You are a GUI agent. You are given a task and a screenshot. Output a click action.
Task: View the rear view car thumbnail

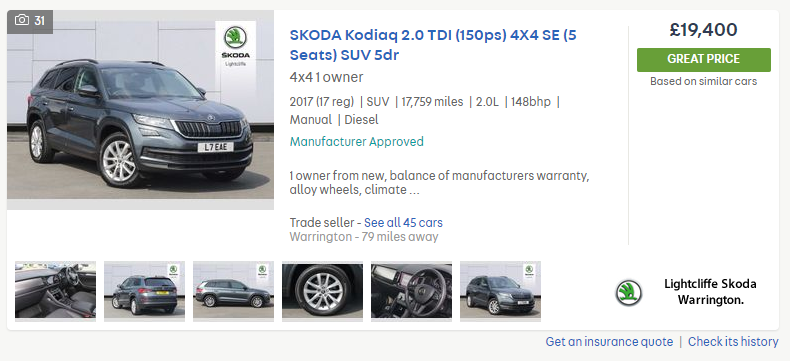coord(145,291)
